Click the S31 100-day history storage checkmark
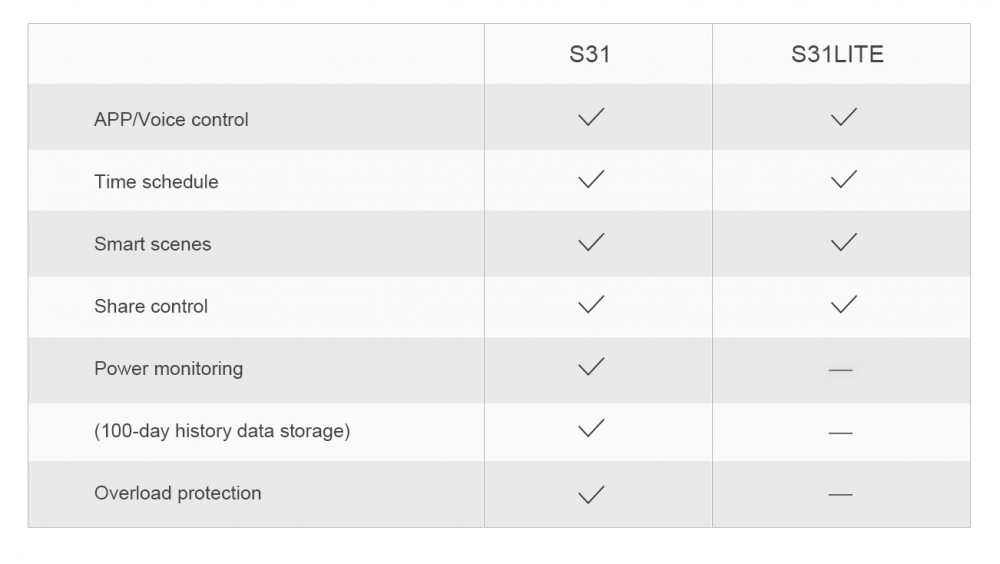The image size is (1000, 564). [x=591, y=428]
